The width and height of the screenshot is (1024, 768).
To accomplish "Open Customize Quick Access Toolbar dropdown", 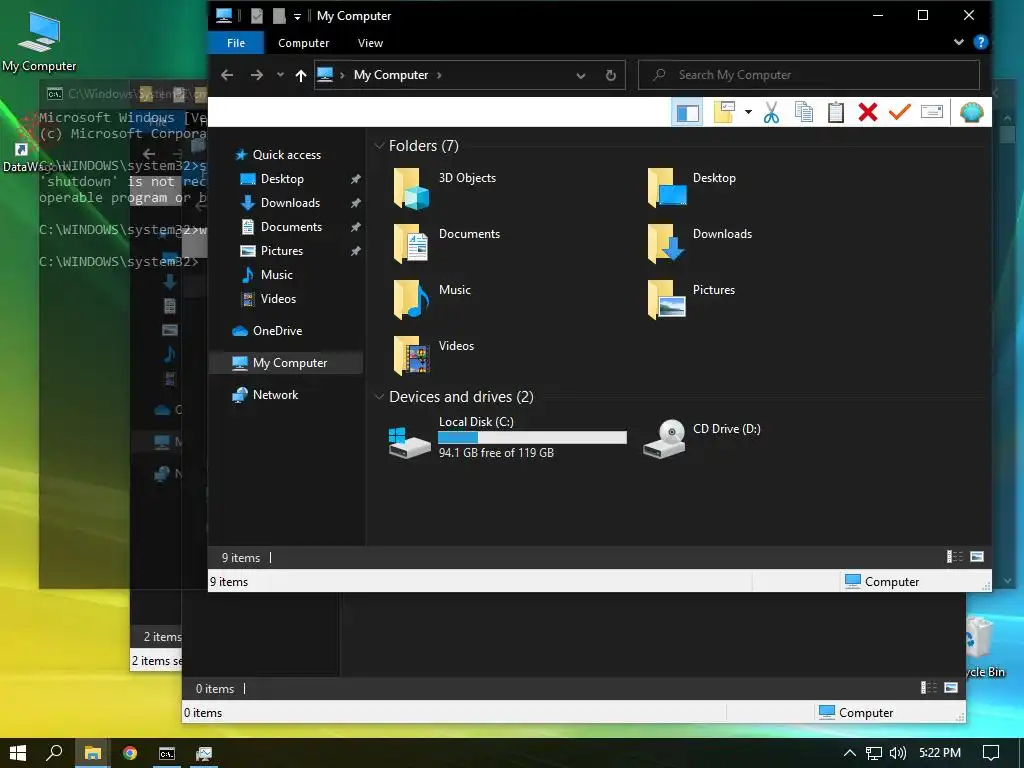I will [x=297, y=16].
